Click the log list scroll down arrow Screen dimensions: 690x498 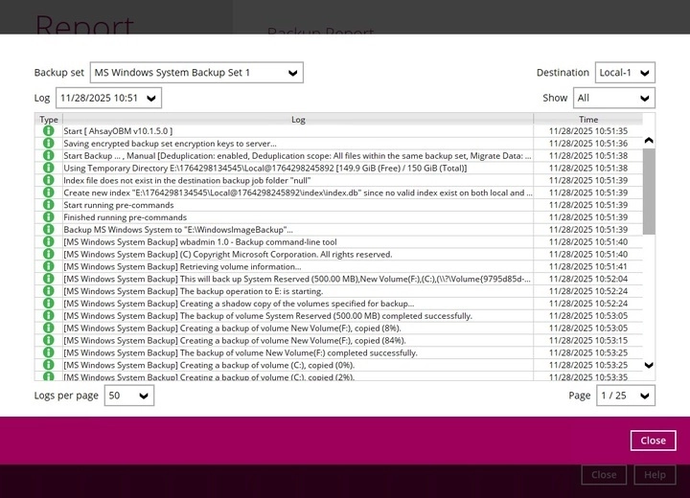tap(649, 365)
